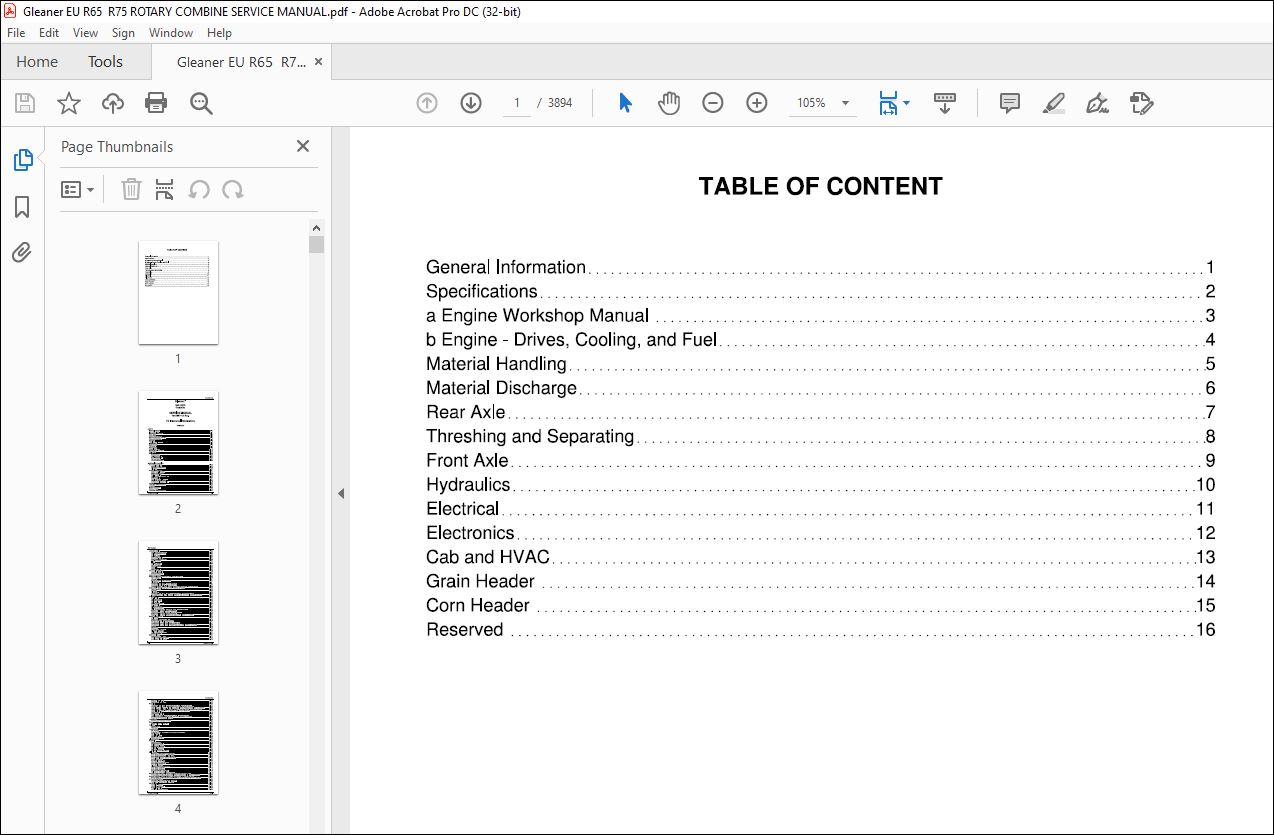1274x835 pixels.
Task: Click the stamp tool toolbar icon
Action: [1141, 103]
